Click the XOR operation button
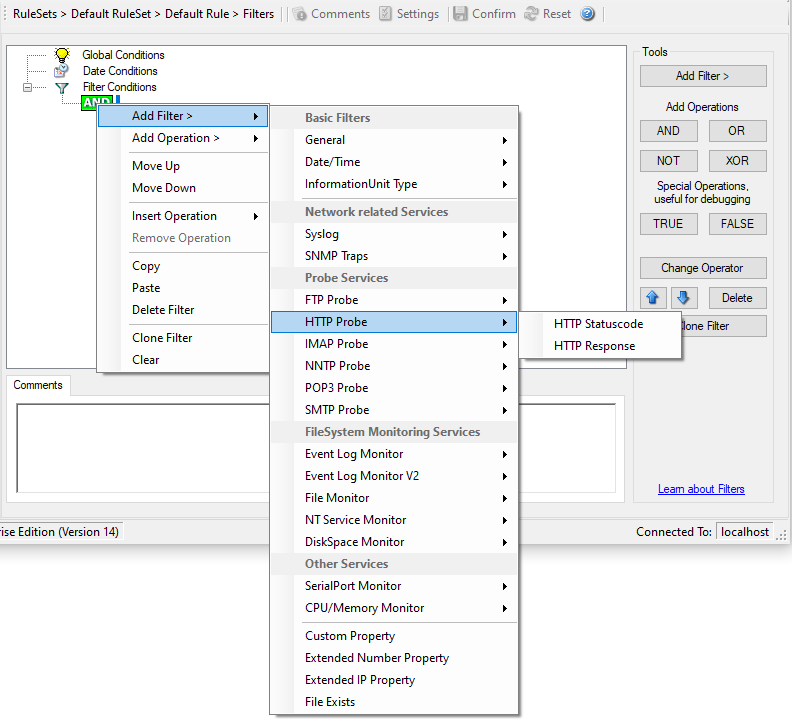 [737, 161]
